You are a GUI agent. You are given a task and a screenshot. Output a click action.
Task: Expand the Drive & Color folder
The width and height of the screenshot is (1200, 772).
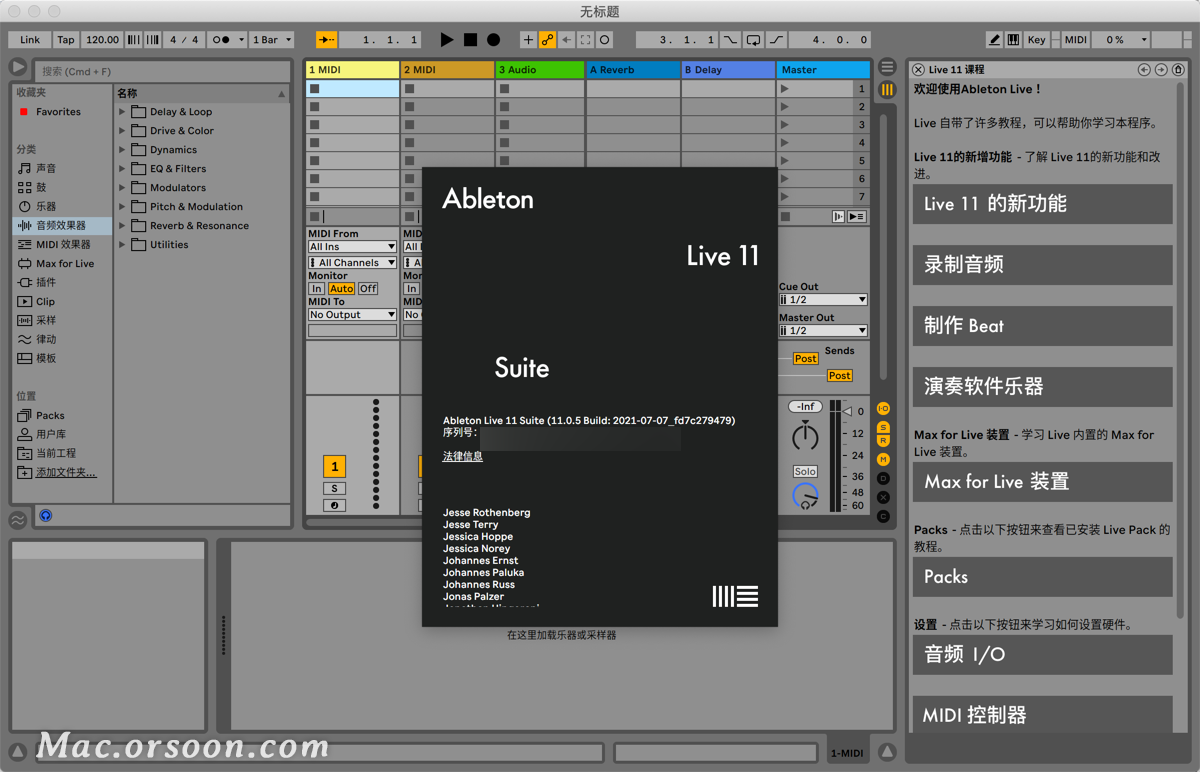[x=122, y=131]
